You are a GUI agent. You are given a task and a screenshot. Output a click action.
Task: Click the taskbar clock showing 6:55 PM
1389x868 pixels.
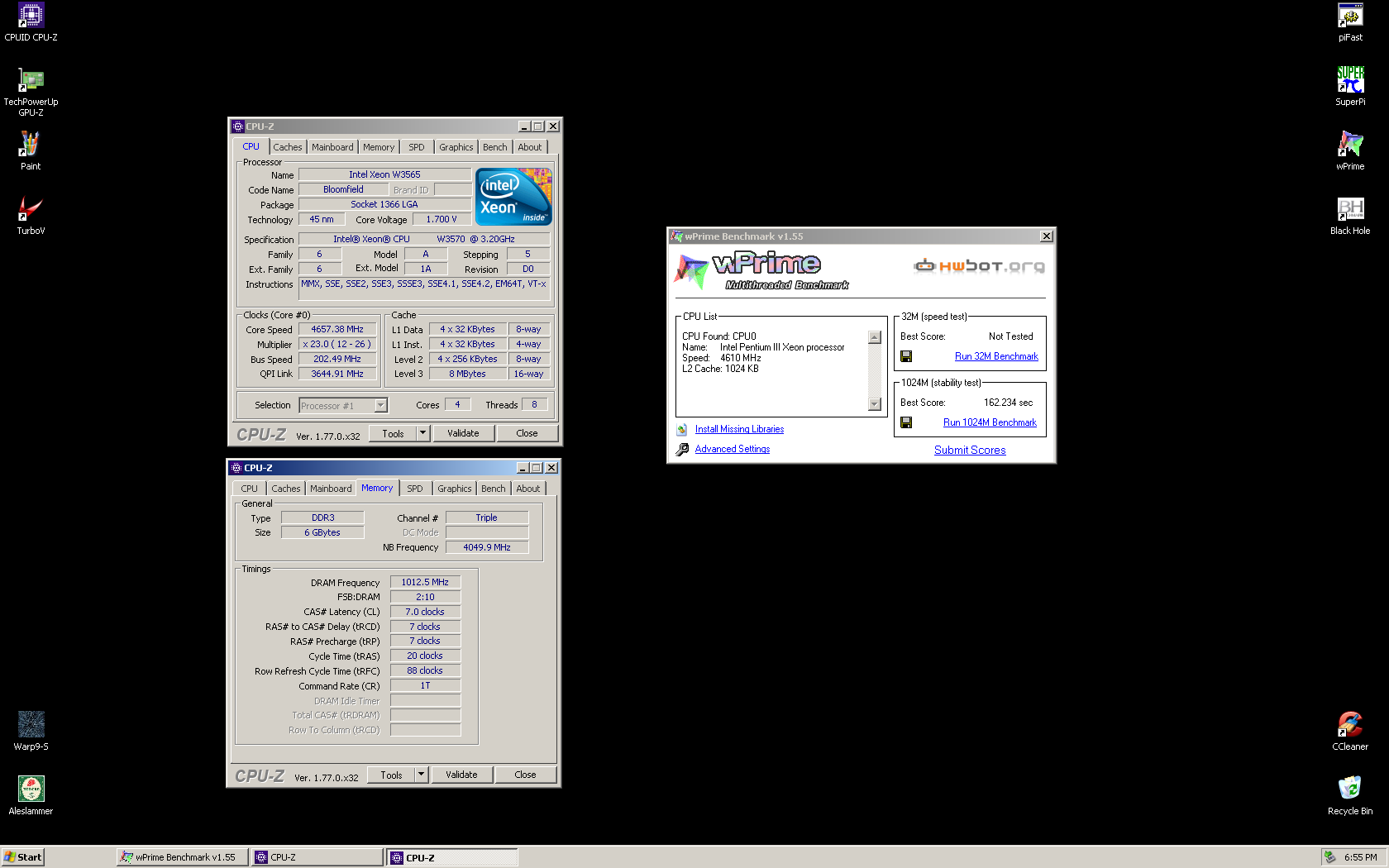coord(1360,857)
